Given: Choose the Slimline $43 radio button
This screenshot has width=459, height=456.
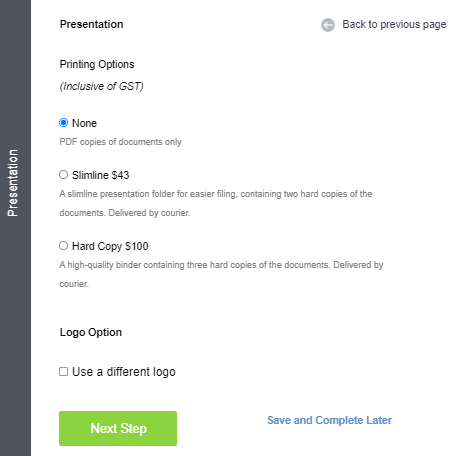Looking at the screenshot, I should 63,175.
